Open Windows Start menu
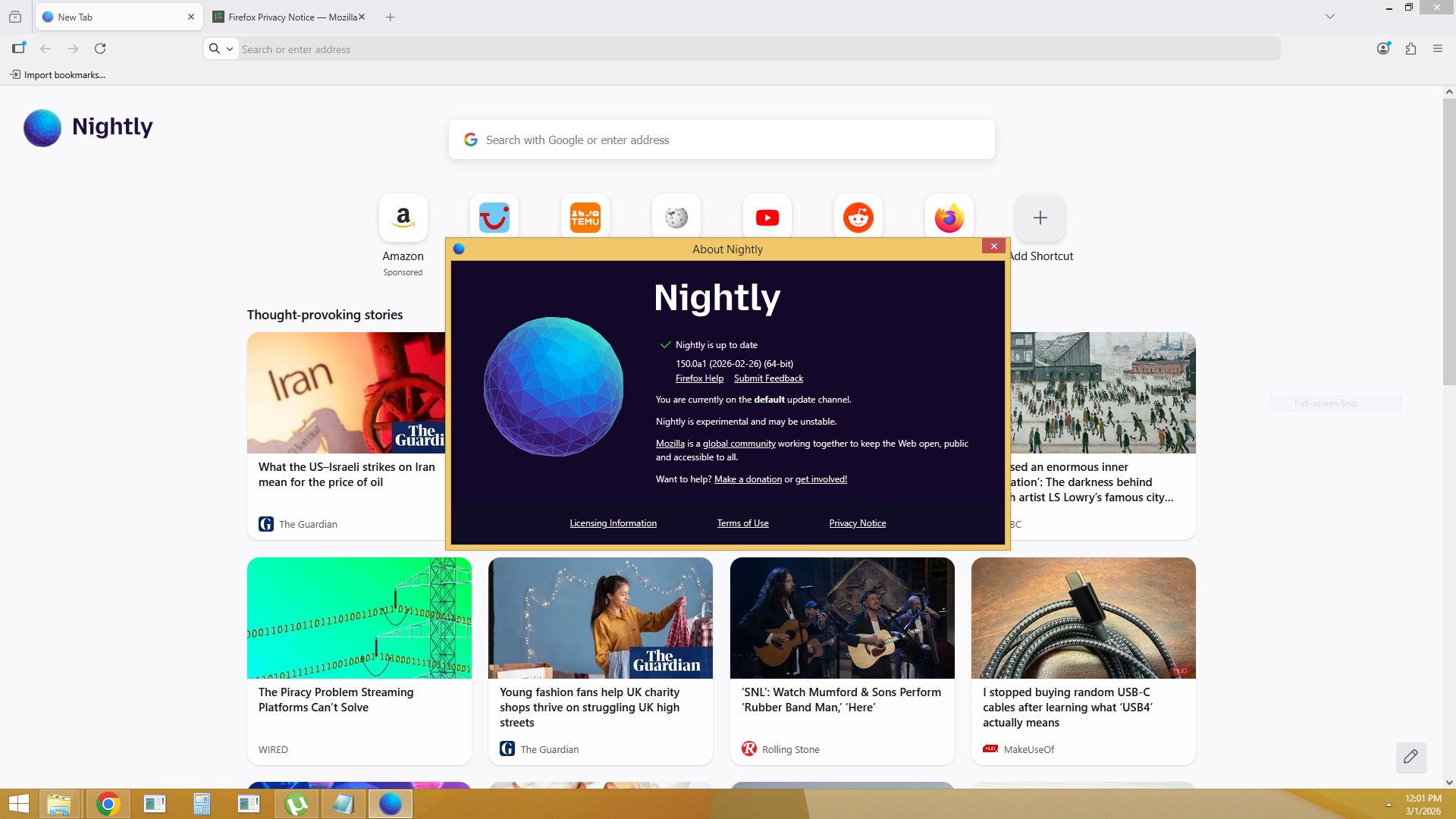Viewport: 1456px width, 819px height. (19, 804)
